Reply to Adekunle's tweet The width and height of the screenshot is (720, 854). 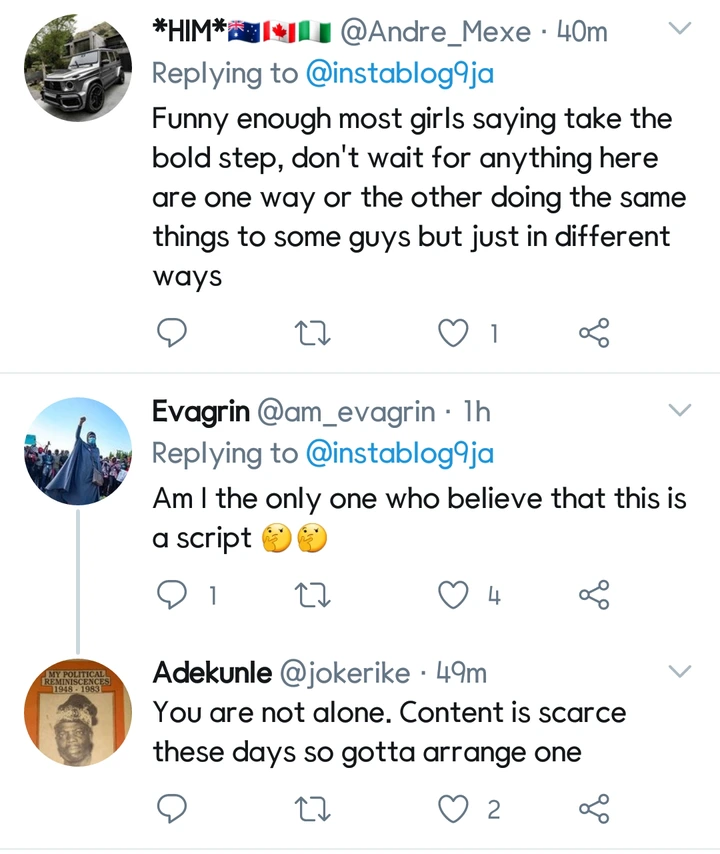[x=173, y=808]
